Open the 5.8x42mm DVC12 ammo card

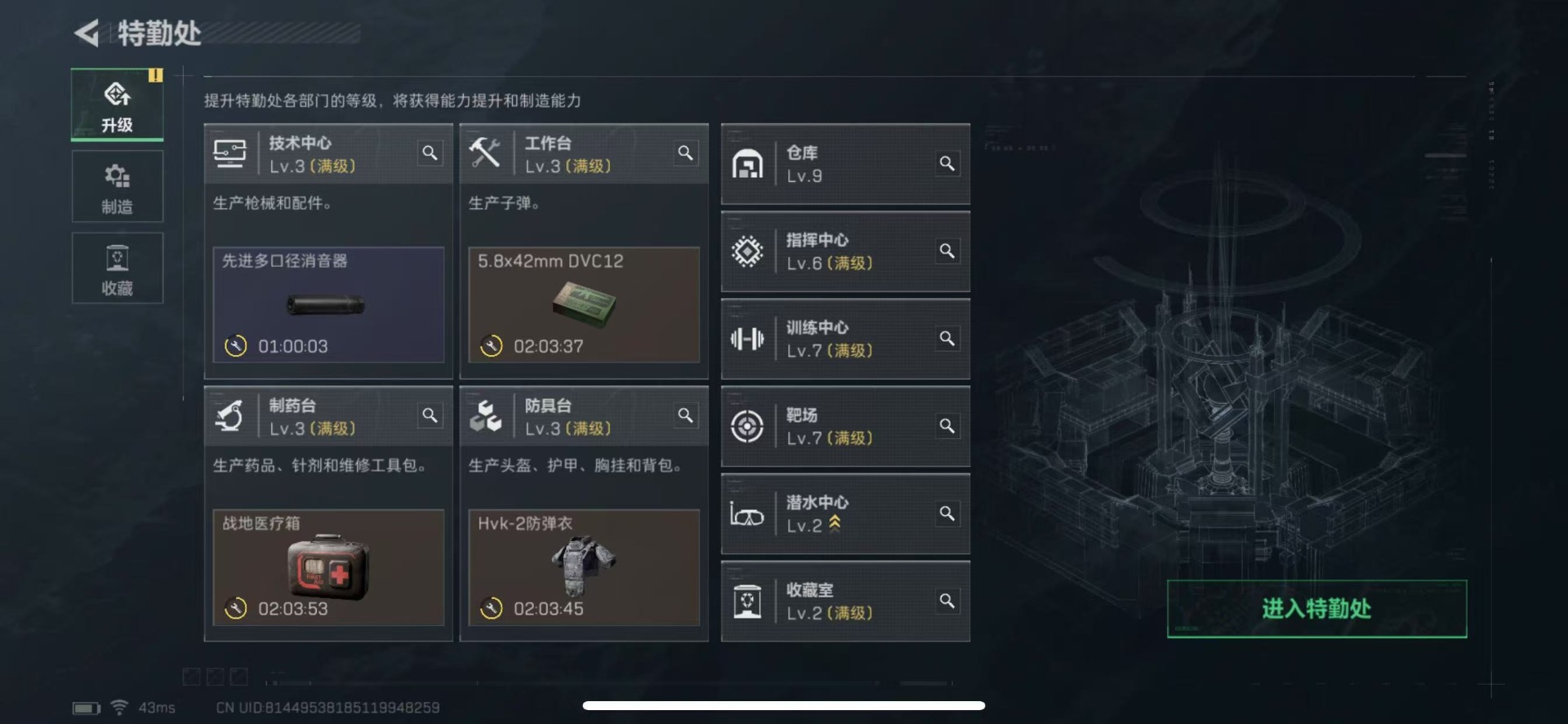[584, 304]
